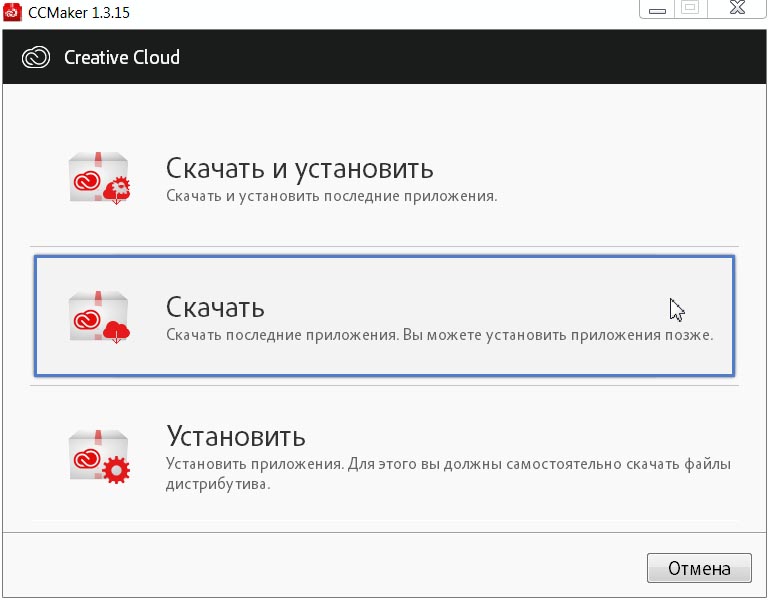Click text 'Вы можете установить приложения позже.'
This screenshot has height=600, width=769.
pyautogui.click(x=558, y=335)
